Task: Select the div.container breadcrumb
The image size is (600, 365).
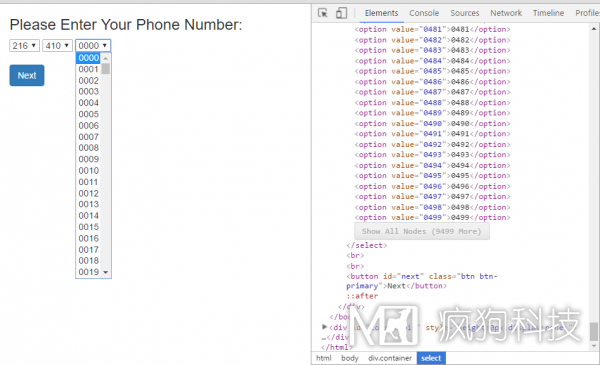Action: [x=390, y=358]
